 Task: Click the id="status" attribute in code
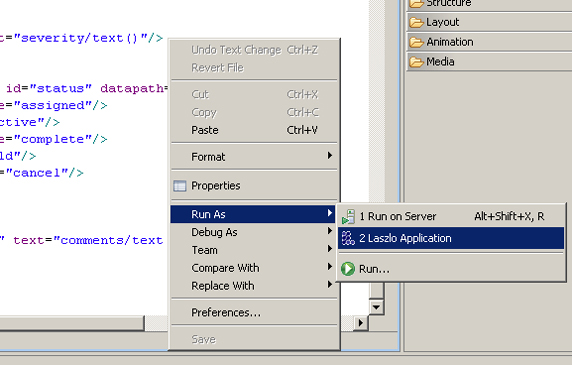click(x=49, y=89)
